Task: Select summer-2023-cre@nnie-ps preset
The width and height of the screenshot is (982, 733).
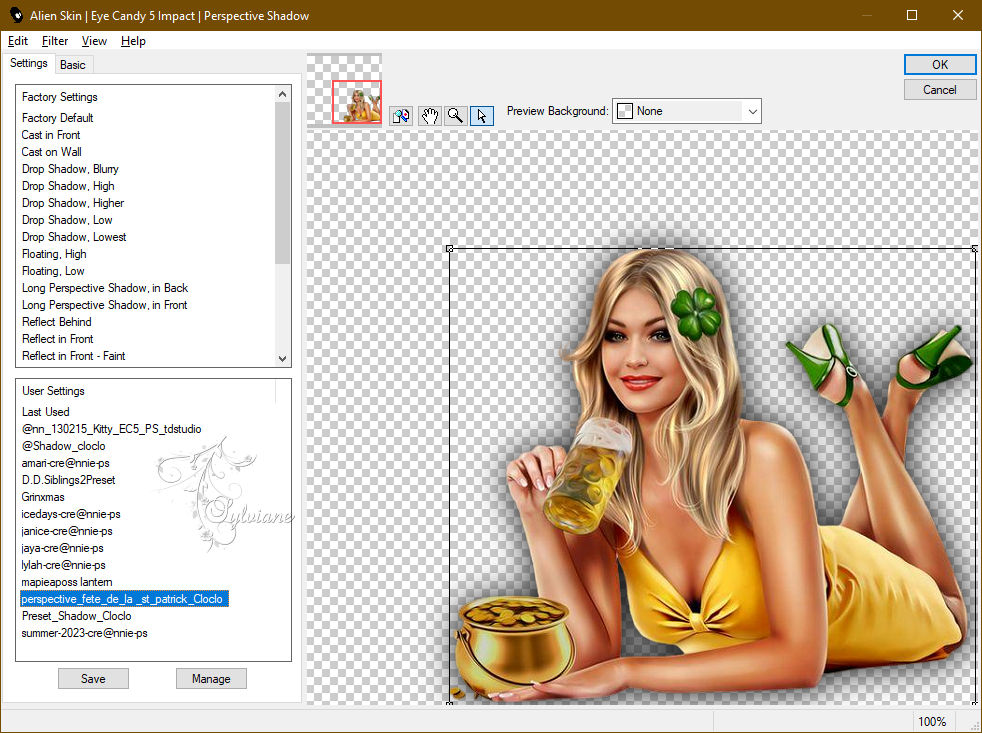Action: pyautogui.click(x=85, y=633)
